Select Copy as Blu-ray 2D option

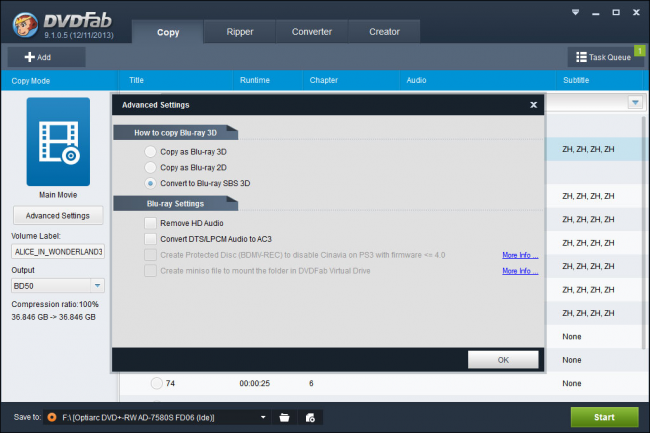[150, 167]
